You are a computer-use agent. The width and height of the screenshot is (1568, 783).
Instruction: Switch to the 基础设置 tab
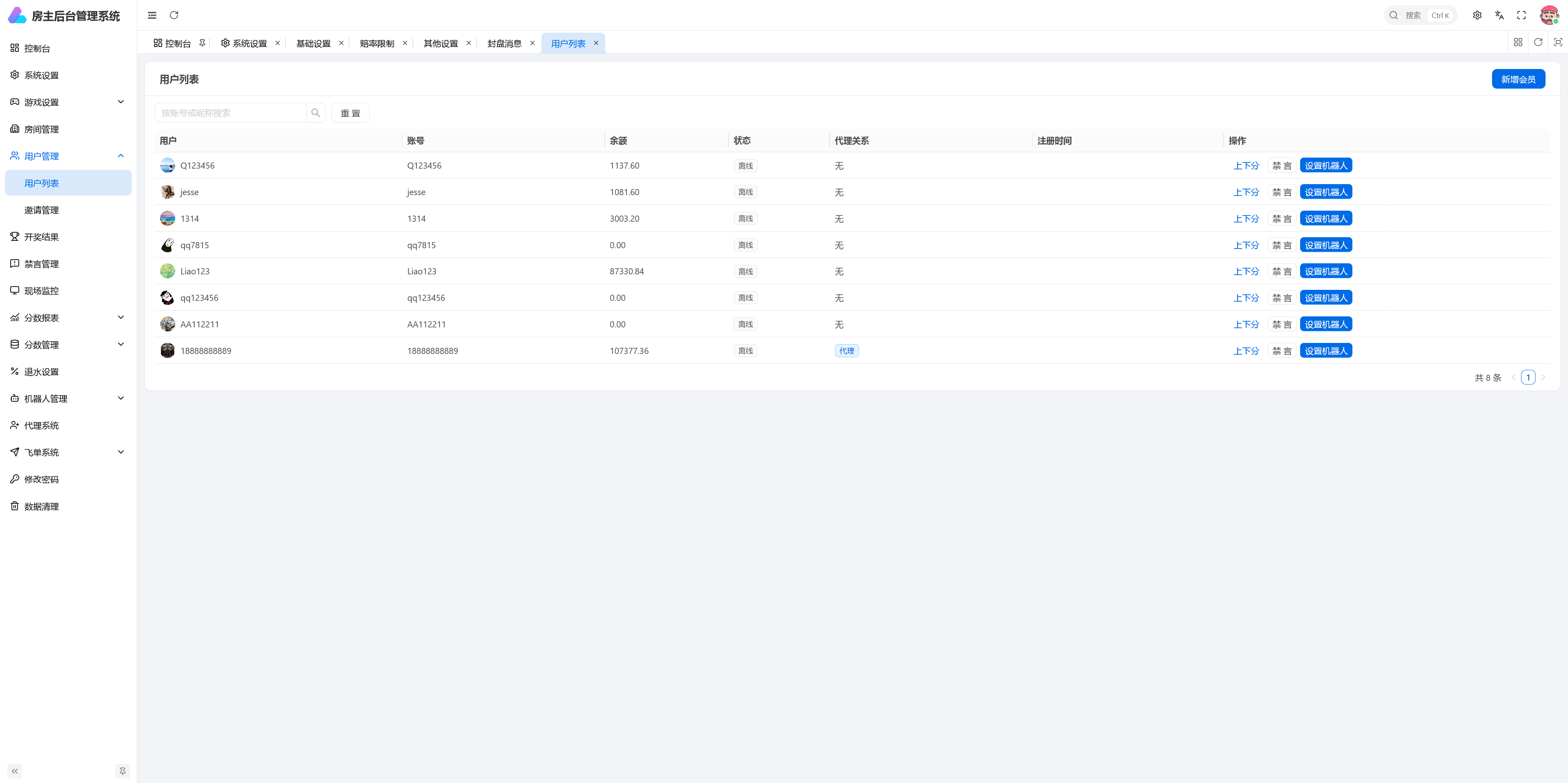click(x=314, y=43)
